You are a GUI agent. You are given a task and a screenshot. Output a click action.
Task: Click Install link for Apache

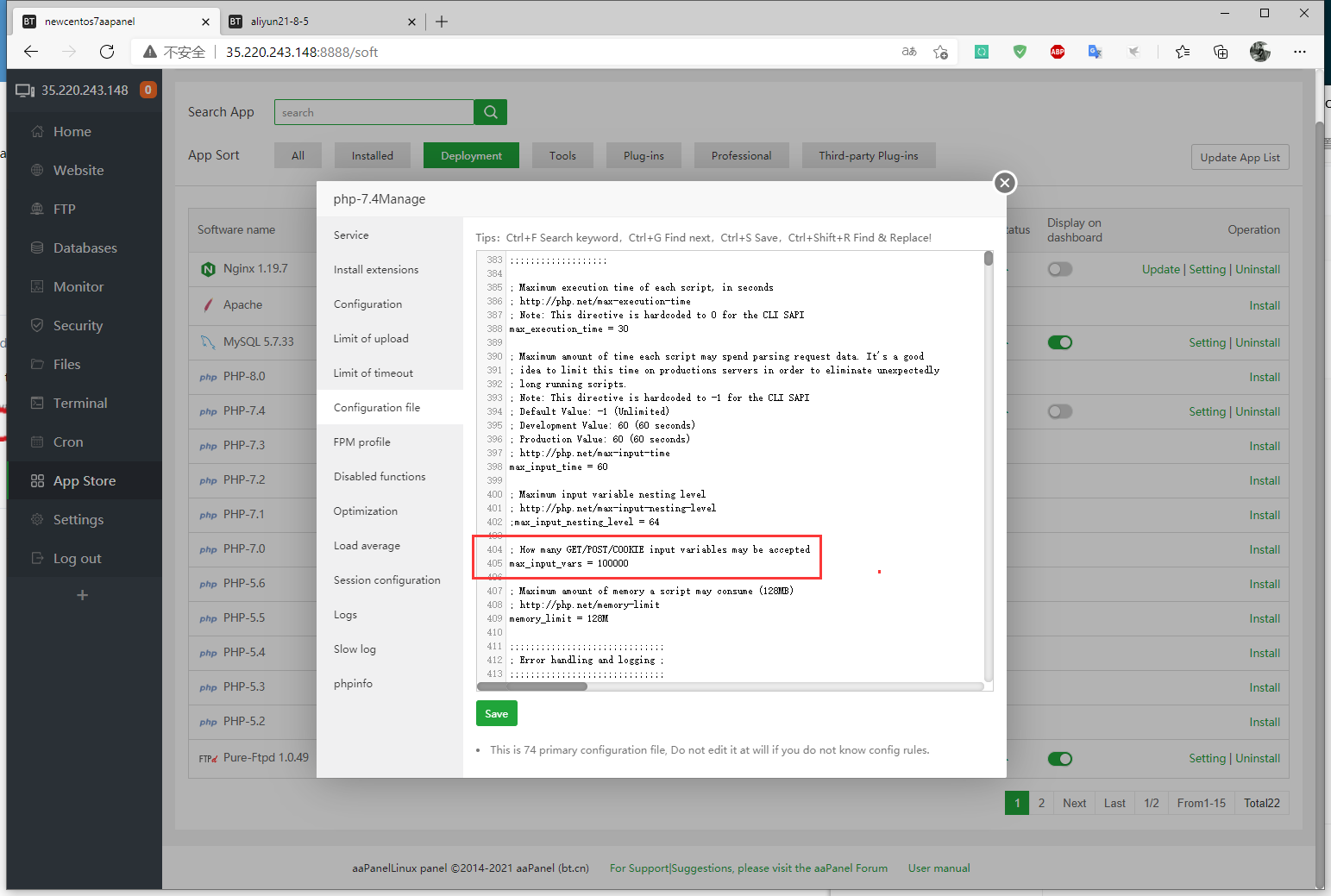coord(1265,305)
